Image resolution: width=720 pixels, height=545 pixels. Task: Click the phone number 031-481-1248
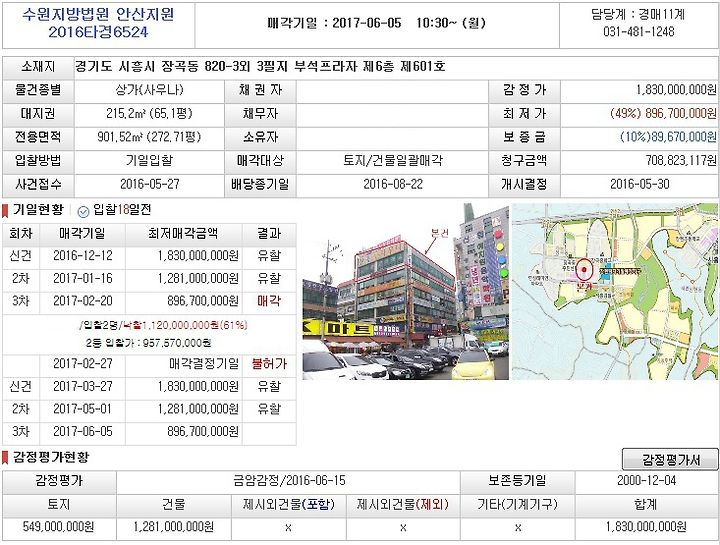[639, 31]
